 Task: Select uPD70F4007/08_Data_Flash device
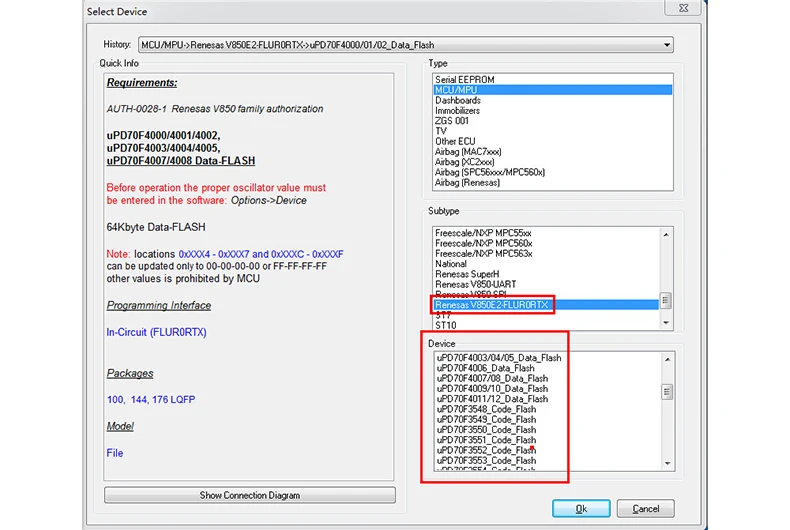(548, 378)
